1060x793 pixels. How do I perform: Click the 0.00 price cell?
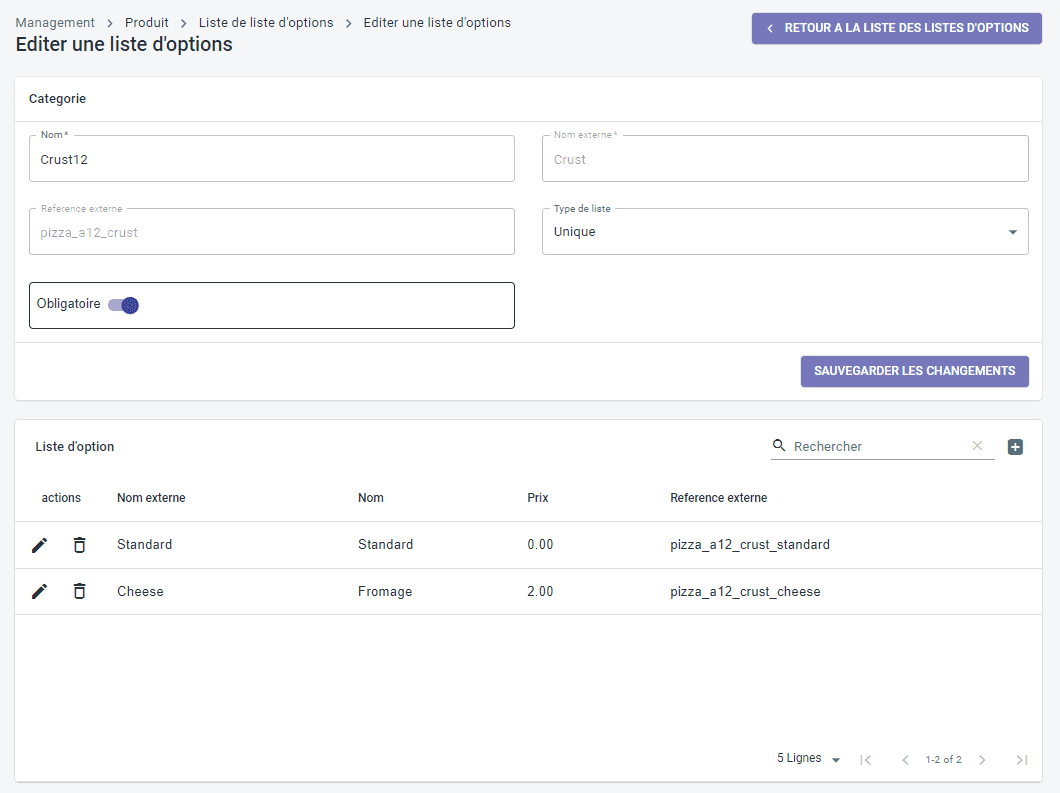pyautogui.click(x=540, y=545)
